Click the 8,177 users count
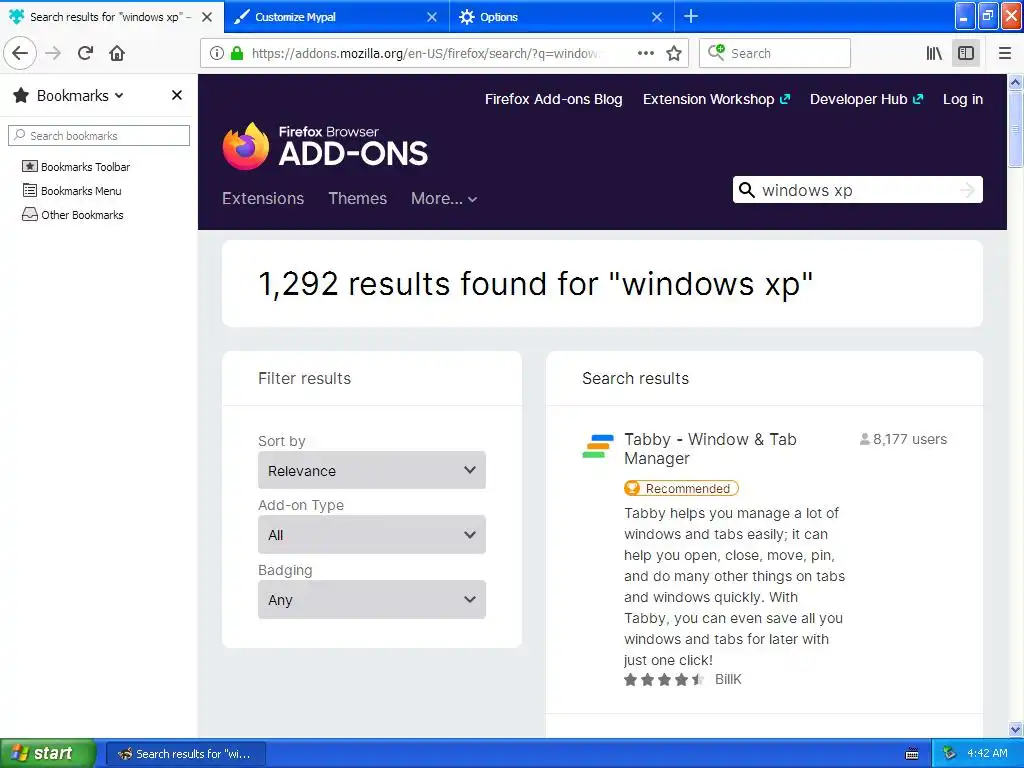The width and height of the screenshot is (1024, 768). 903,439
